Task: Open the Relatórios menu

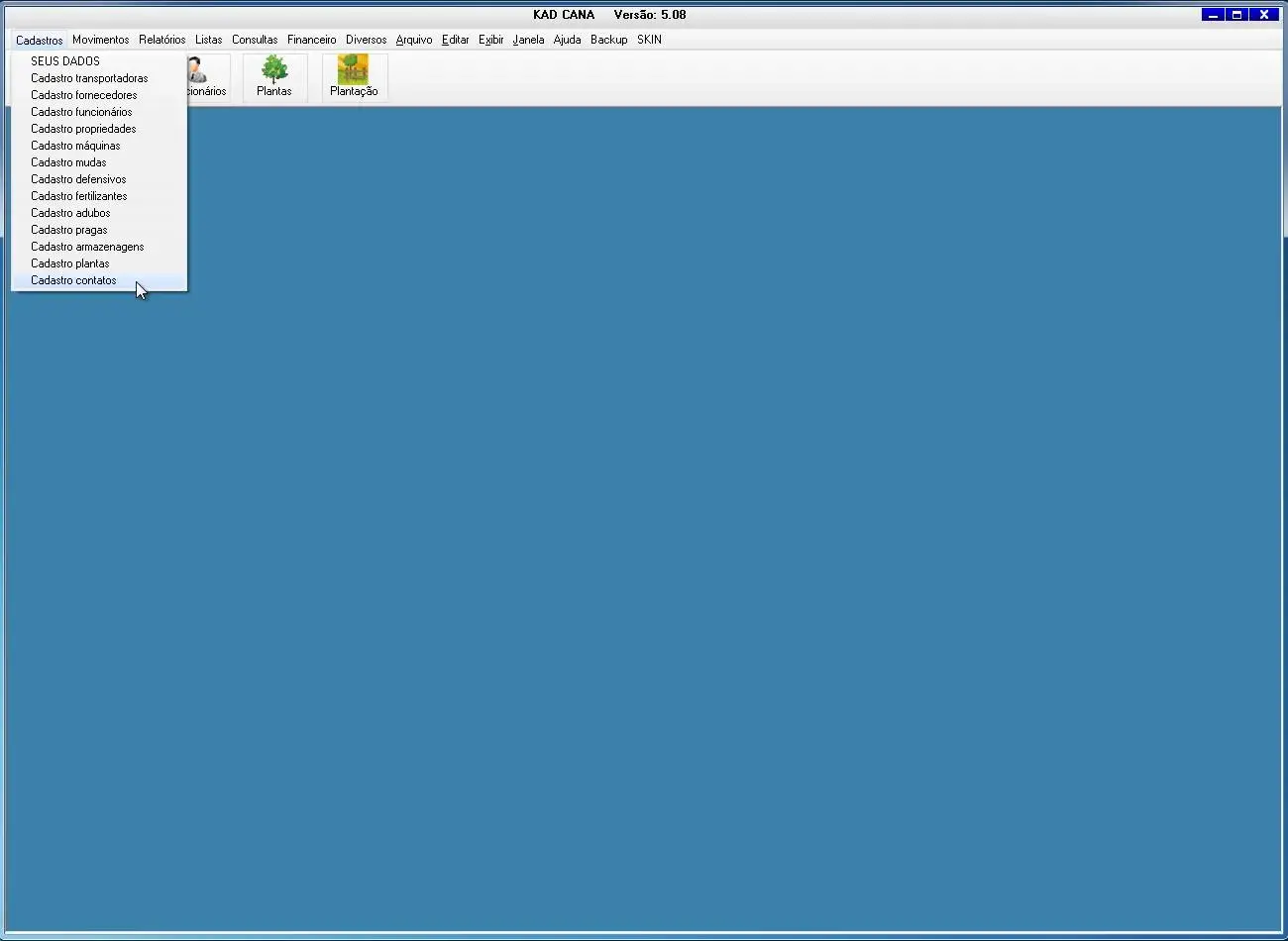Action: tap(162, 40)
